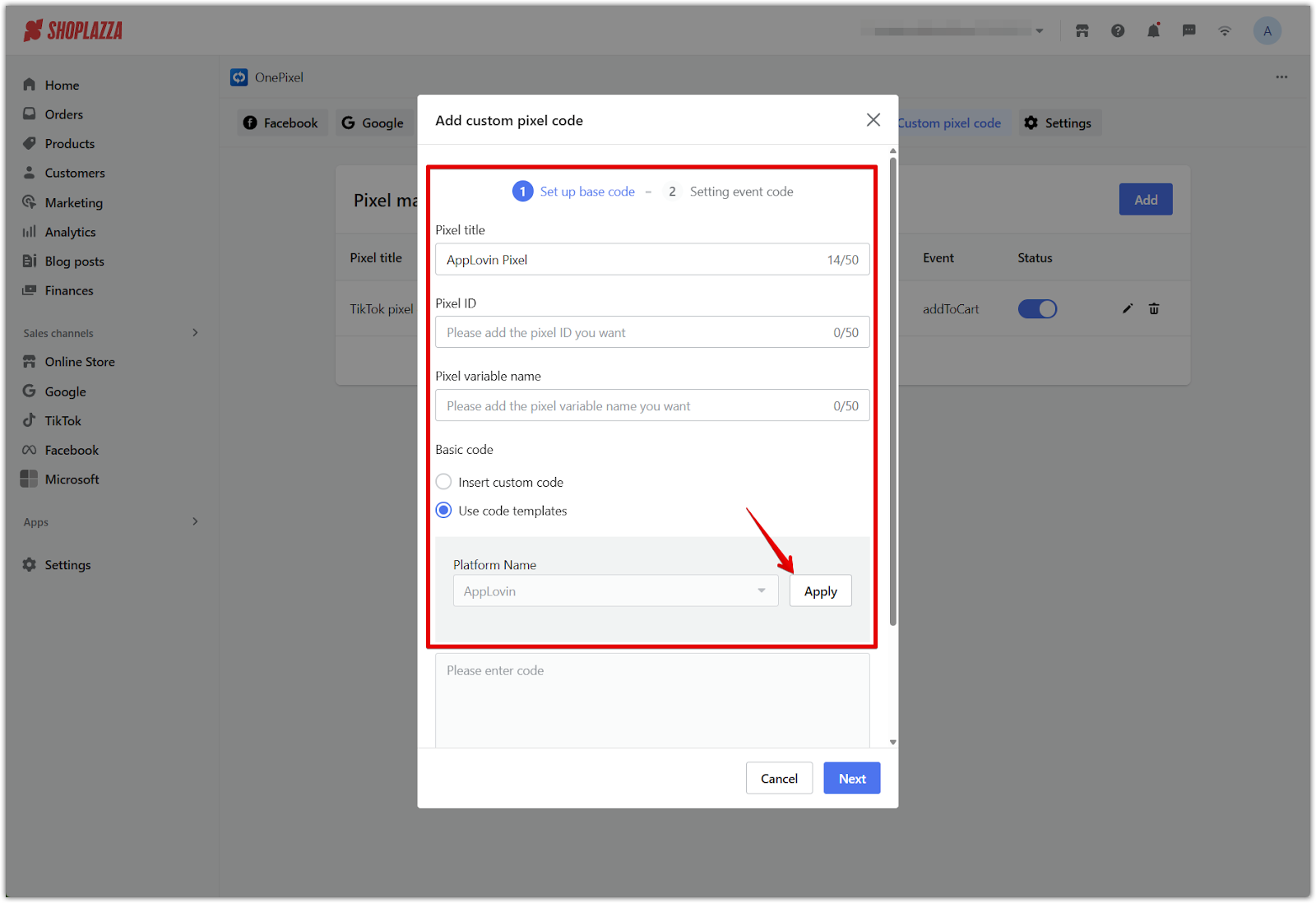Open the Microsoft sales channel
Screen dimensions: 1316x903
(72, 479)
